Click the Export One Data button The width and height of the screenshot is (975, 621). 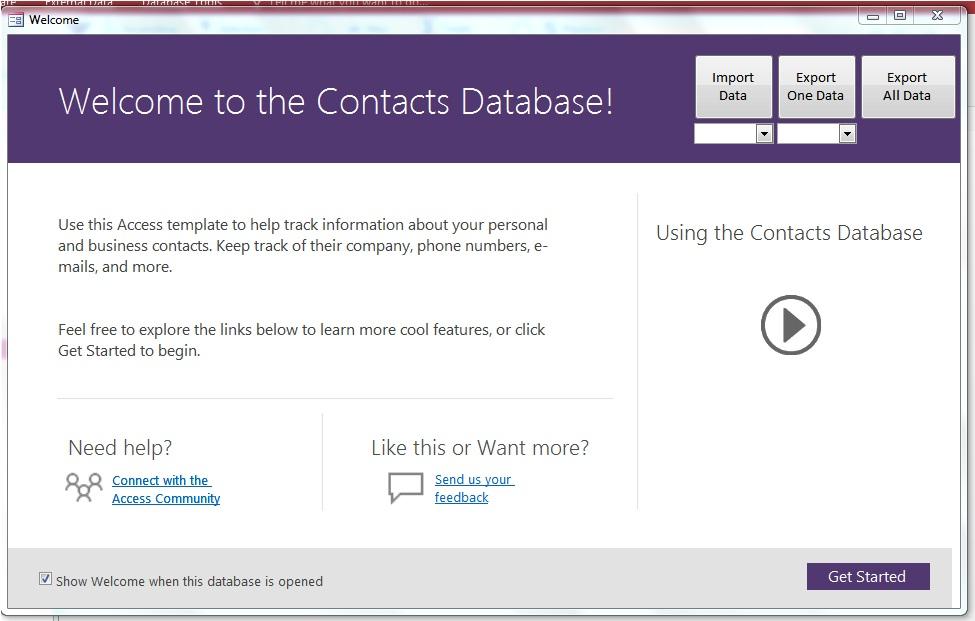(x=816, y=86)
